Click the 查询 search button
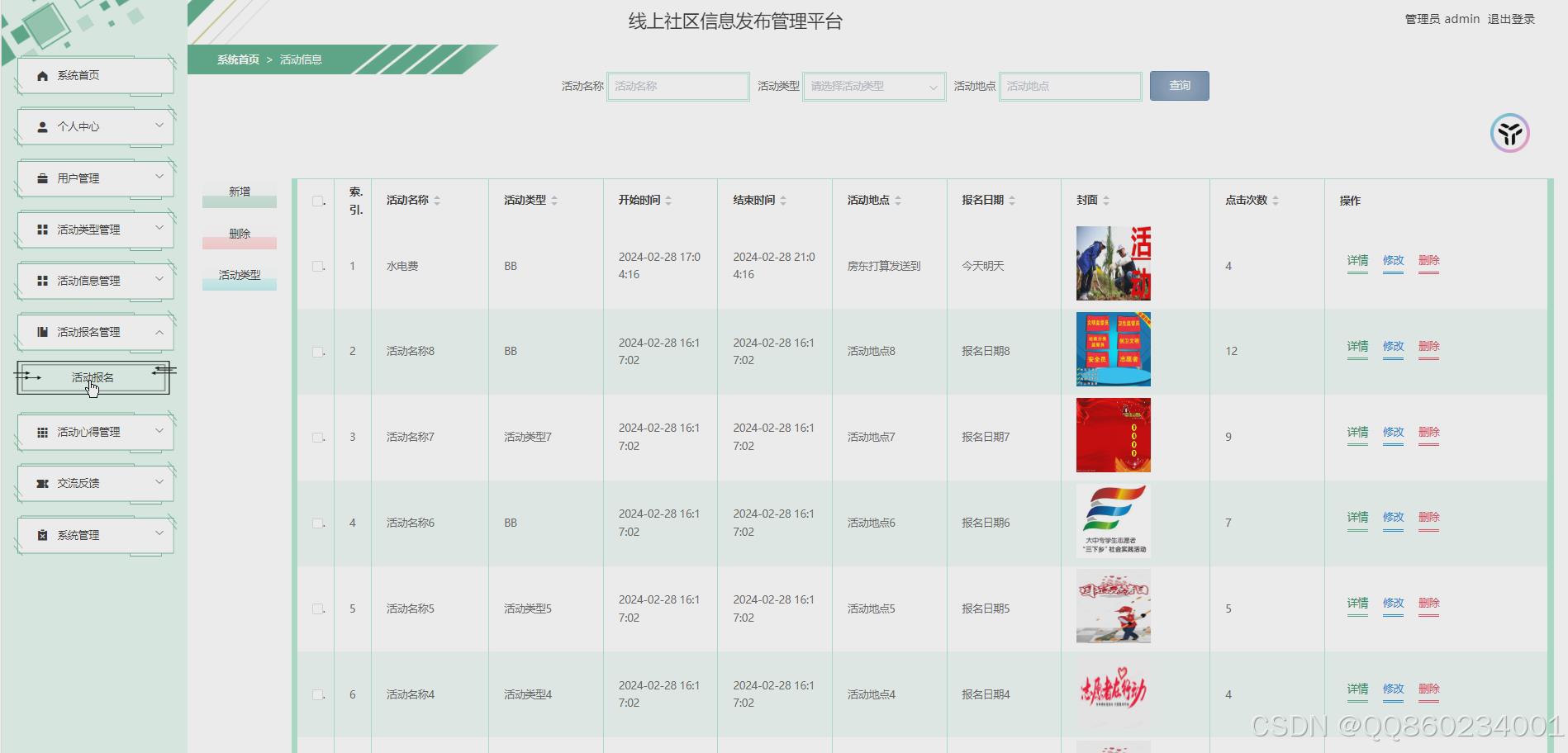This screenshot has height=753, width=1568. pyautogui.click(x=1179, y=86)
